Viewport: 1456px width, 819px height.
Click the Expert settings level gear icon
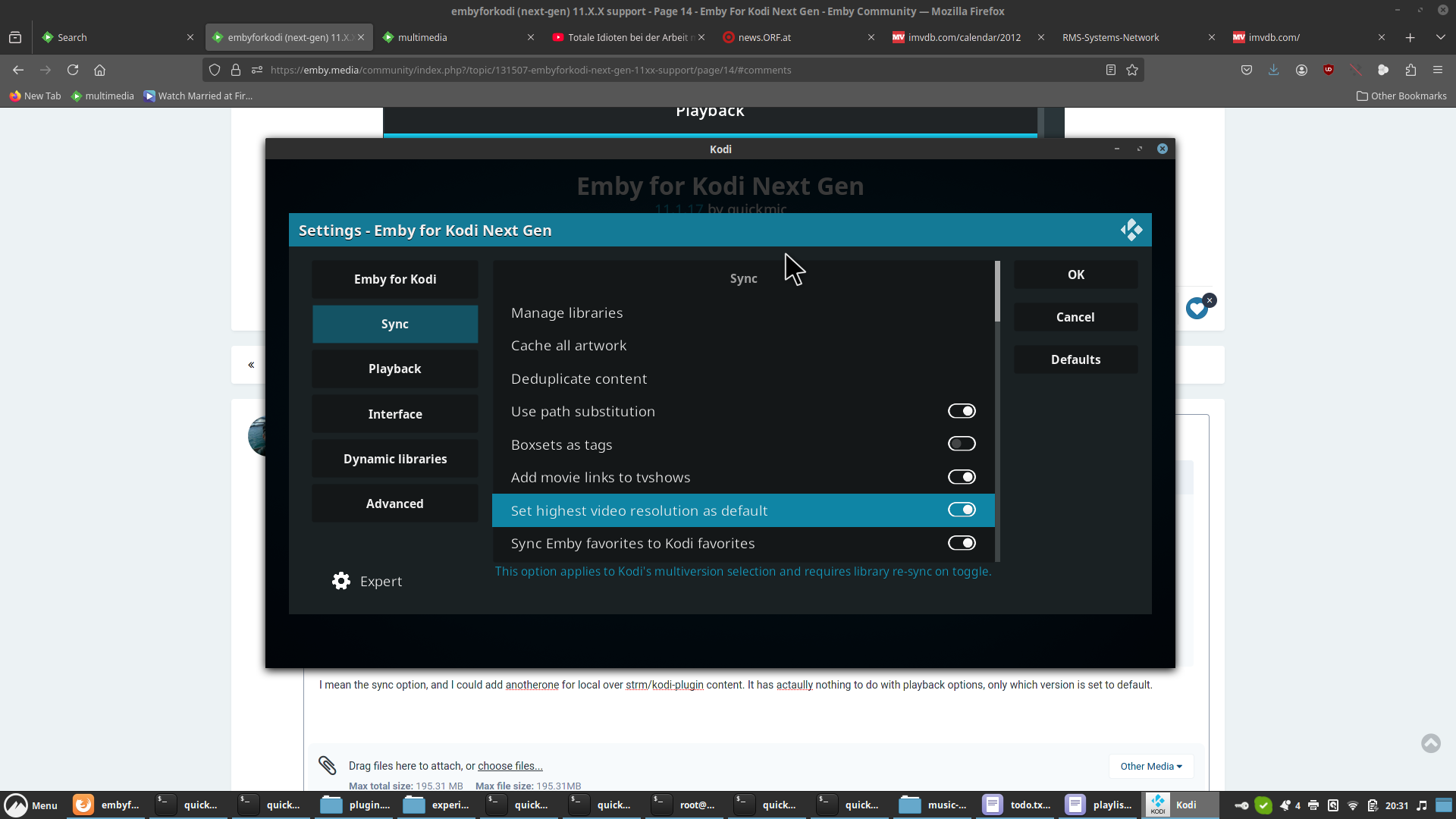coord(341,581)
